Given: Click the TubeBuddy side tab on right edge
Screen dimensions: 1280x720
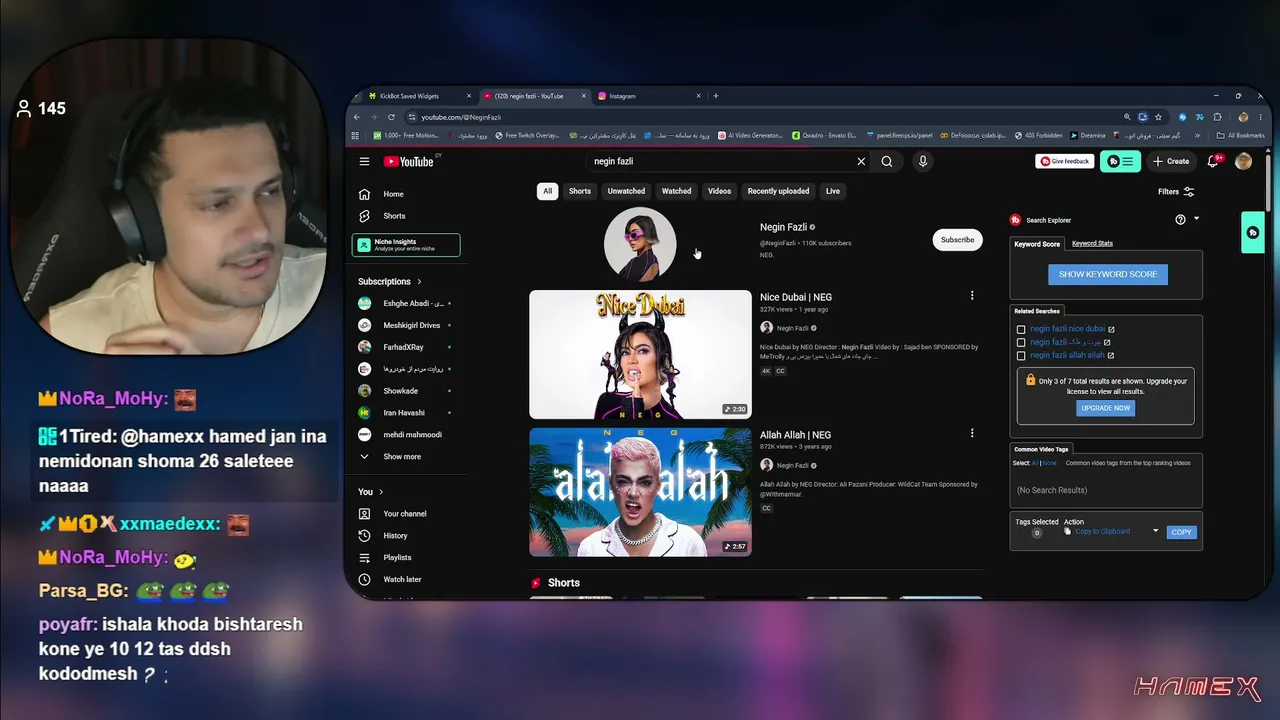Looking at the screenshot, I should (x=1253, y=233).
